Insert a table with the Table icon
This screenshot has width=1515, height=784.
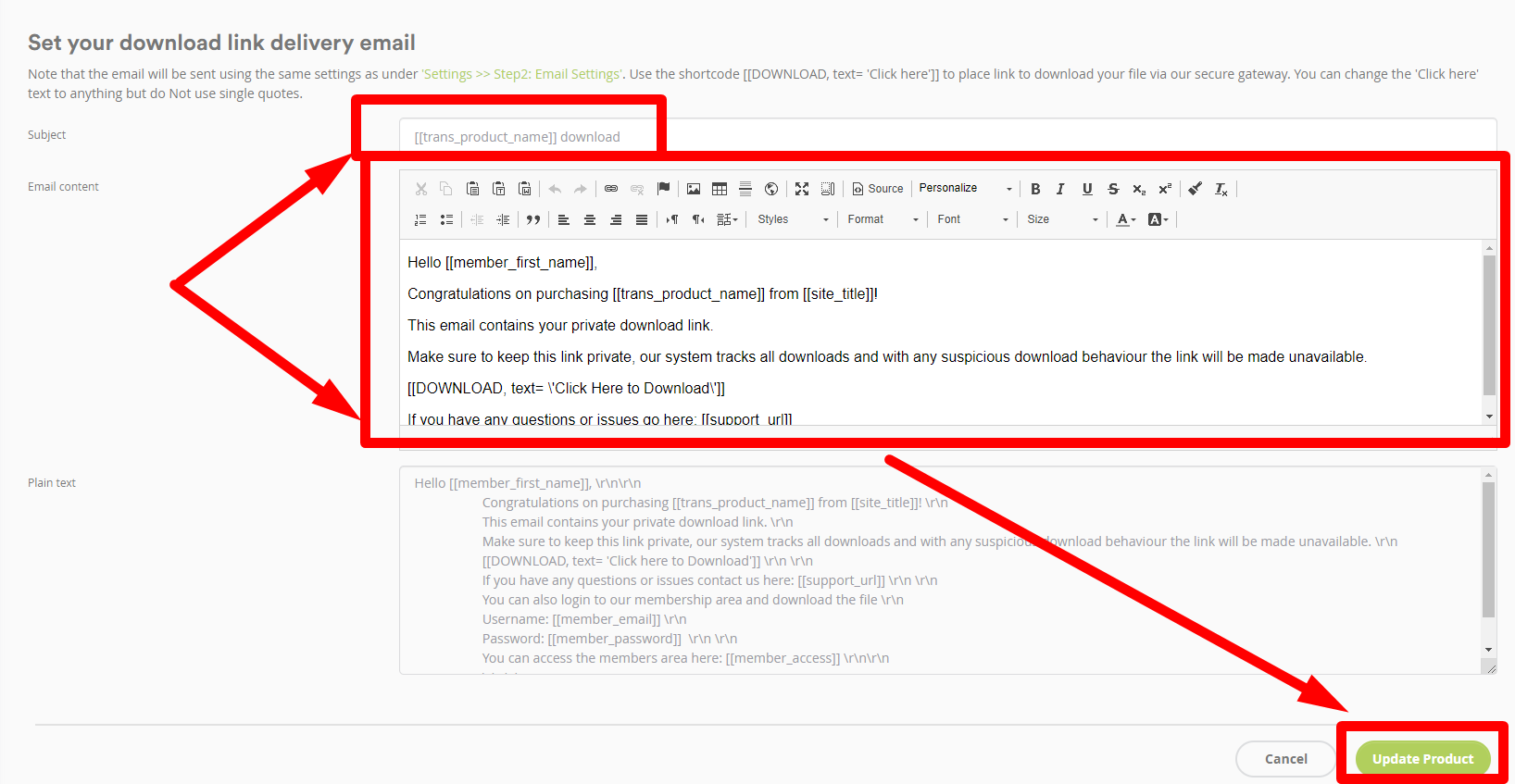(x=720, y=189)
